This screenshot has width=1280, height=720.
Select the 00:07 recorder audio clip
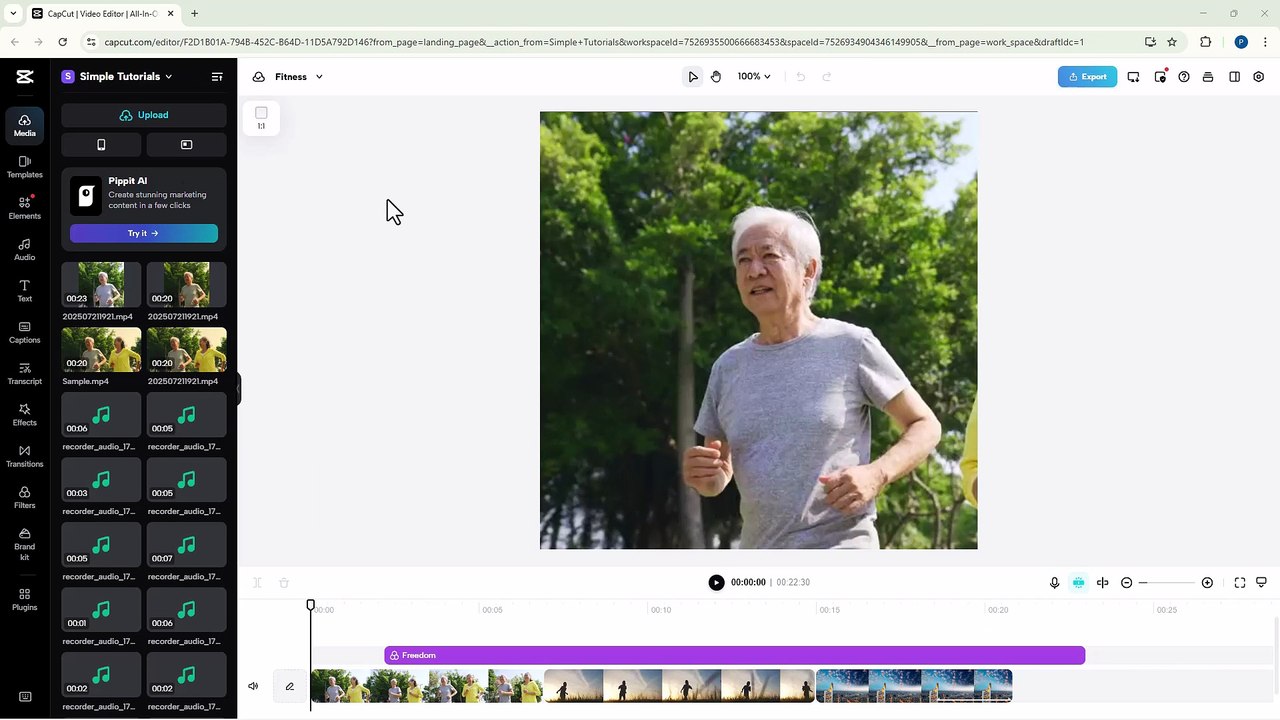click(x=186, y=545)
